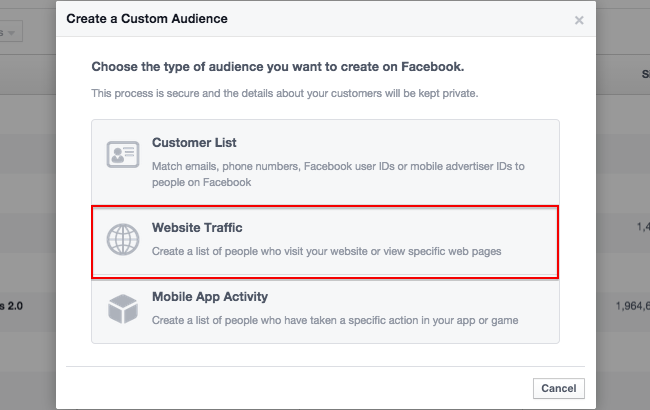Click the contact card Customer List icon
The image size is (650, 410).
coord(123,154)
